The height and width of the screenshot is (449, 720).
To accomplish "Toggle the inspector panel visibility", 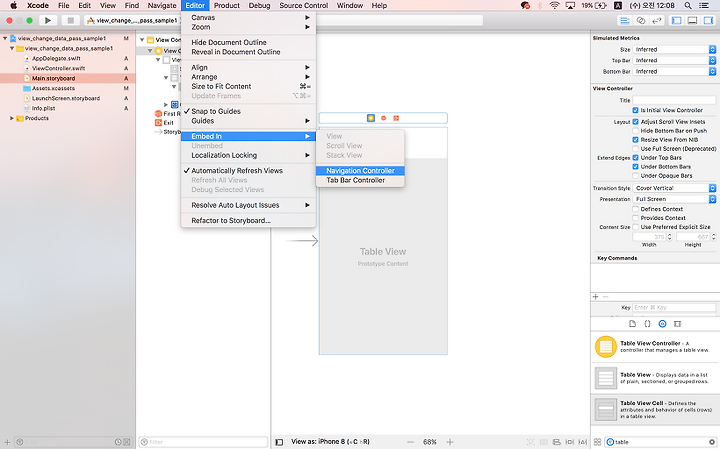I will (x=708, y=20).
